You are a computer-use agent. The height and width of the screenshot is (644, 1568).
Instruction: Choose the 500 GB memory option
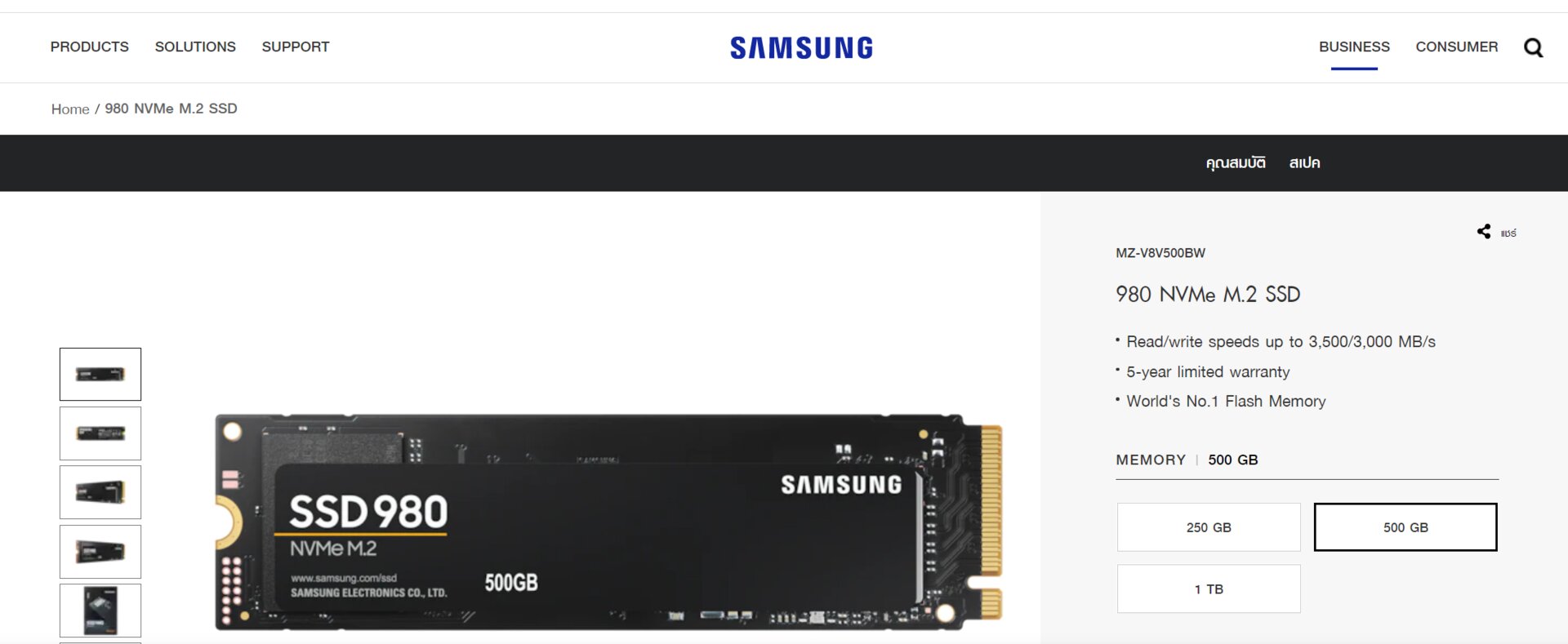[x=1405, y=527]
